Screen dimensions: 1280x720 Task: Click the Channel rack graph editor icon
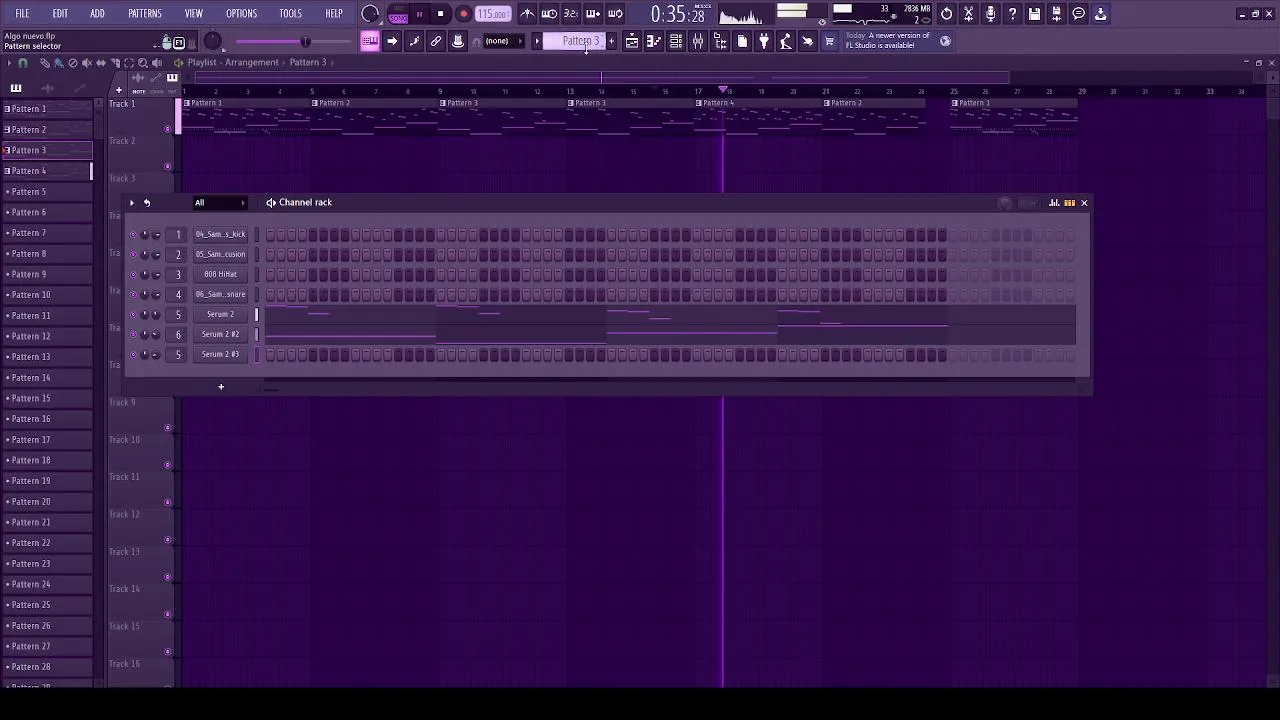pyautogui.click(x=1054, y=203)
